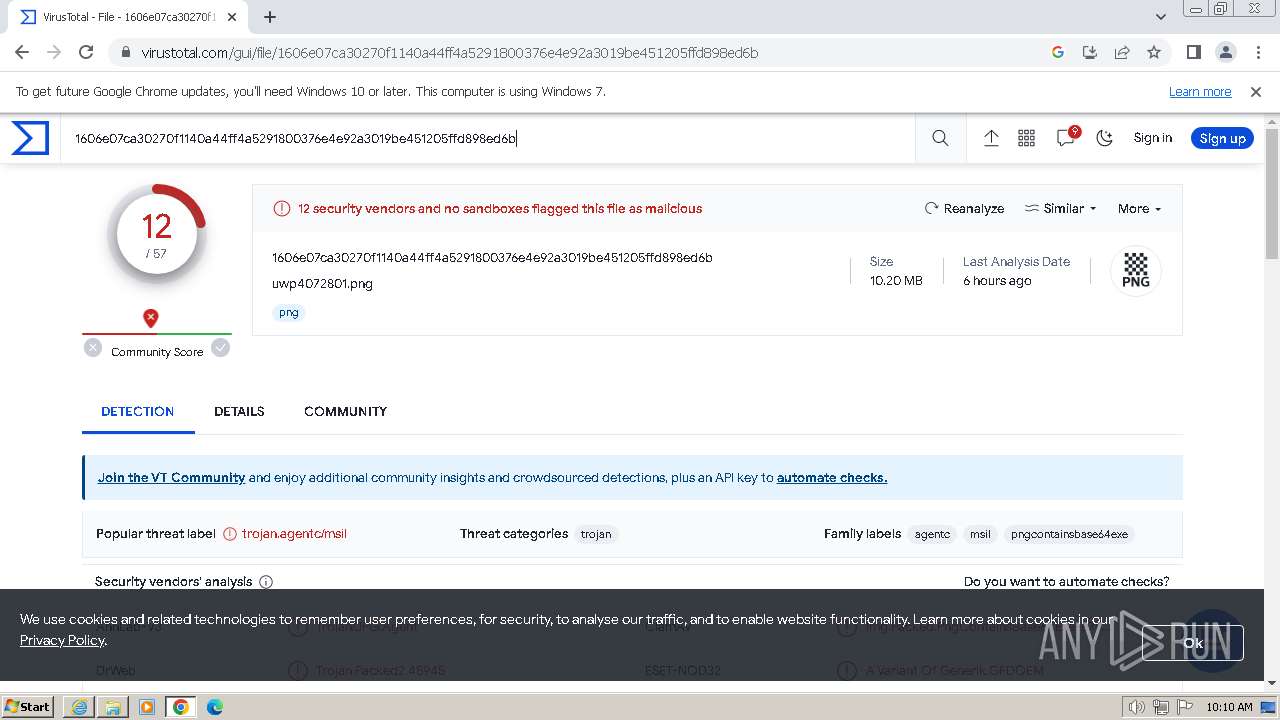Image resolution: width=1280 pixels, height=720 pixels.
Task: Click the VirusTotal browser tab
Action: point(128,17)
